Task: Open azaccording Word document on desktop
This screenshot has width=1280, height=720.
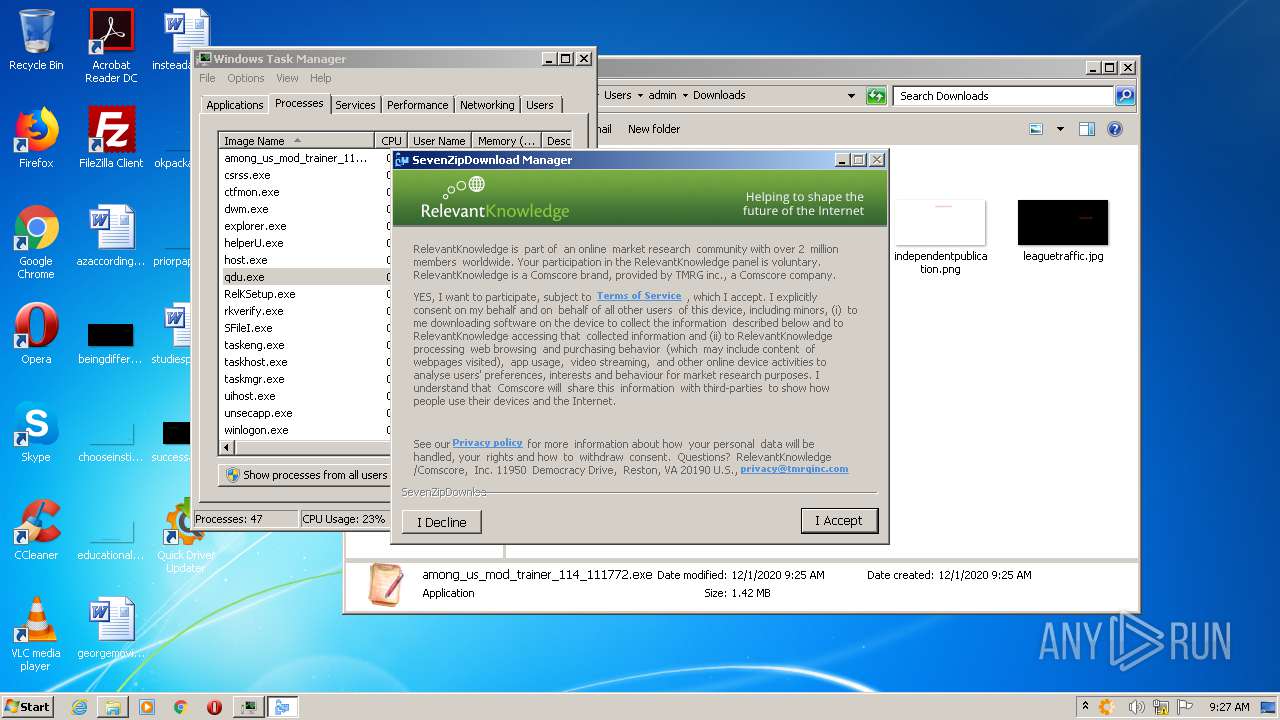Action: [111, 236]
